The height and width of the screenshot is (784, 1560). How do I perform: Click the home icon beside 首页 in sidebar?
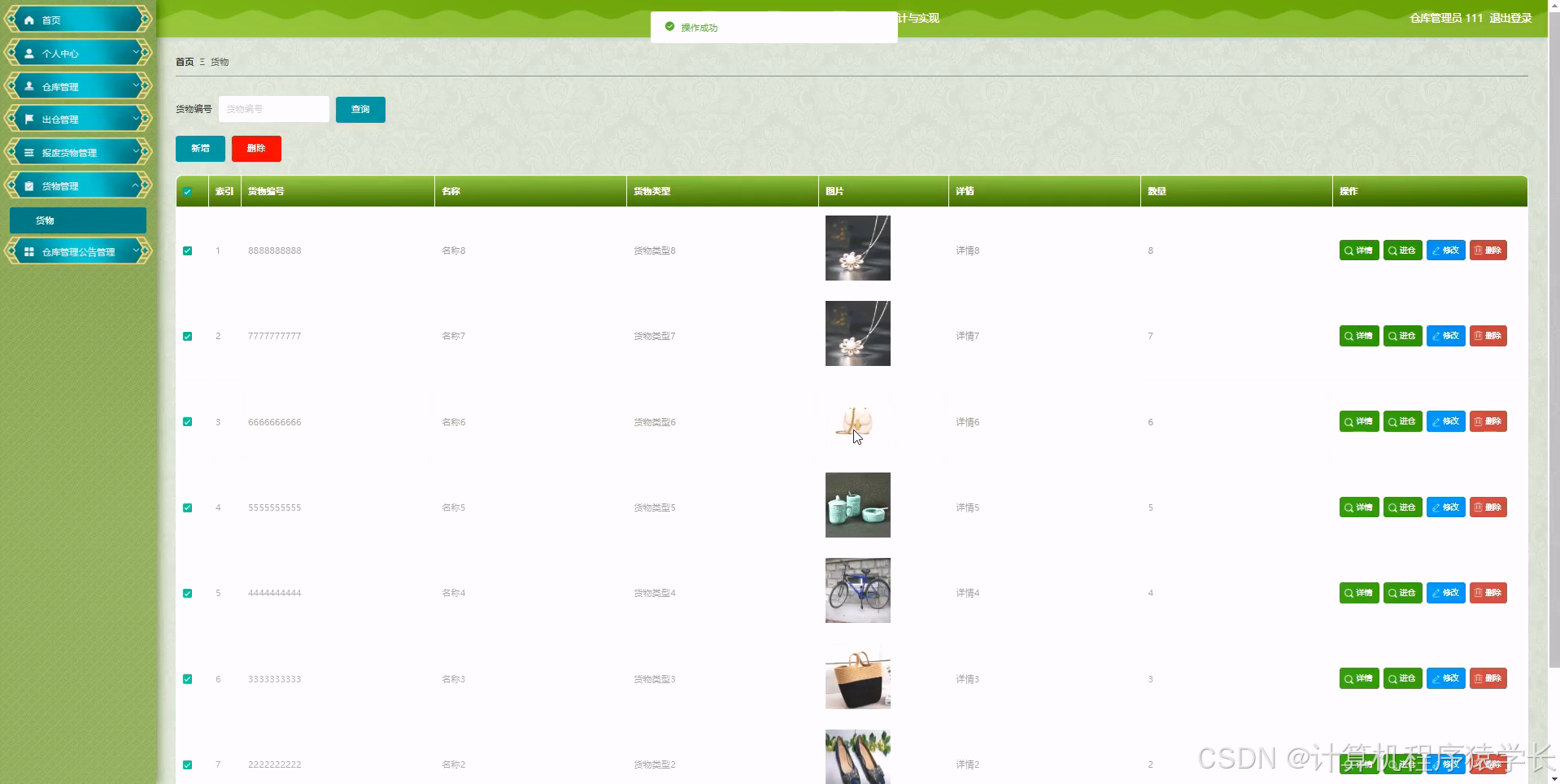pos(29,20)
